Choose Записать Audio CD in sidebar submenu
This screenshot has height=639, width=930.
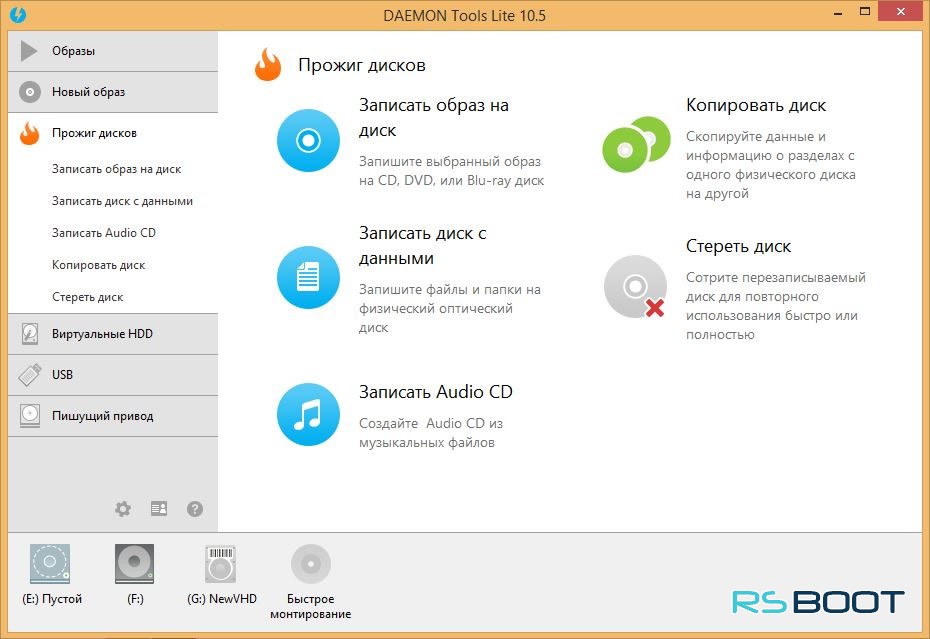click(x=104, y=233)
